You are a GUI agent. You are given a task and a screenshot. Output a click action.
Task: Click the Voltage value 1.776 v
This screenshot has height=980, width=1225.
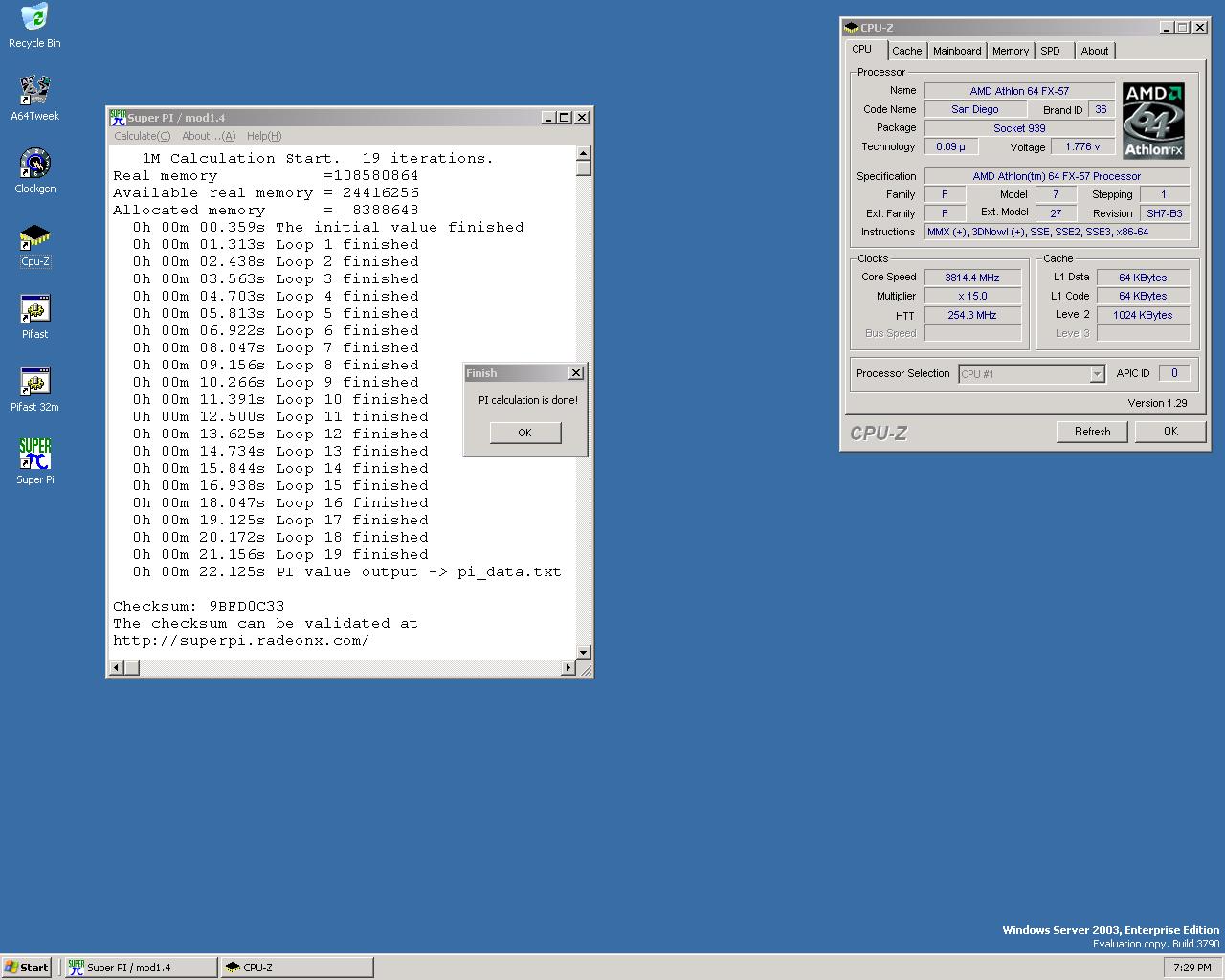click(x=1082, y=146)
